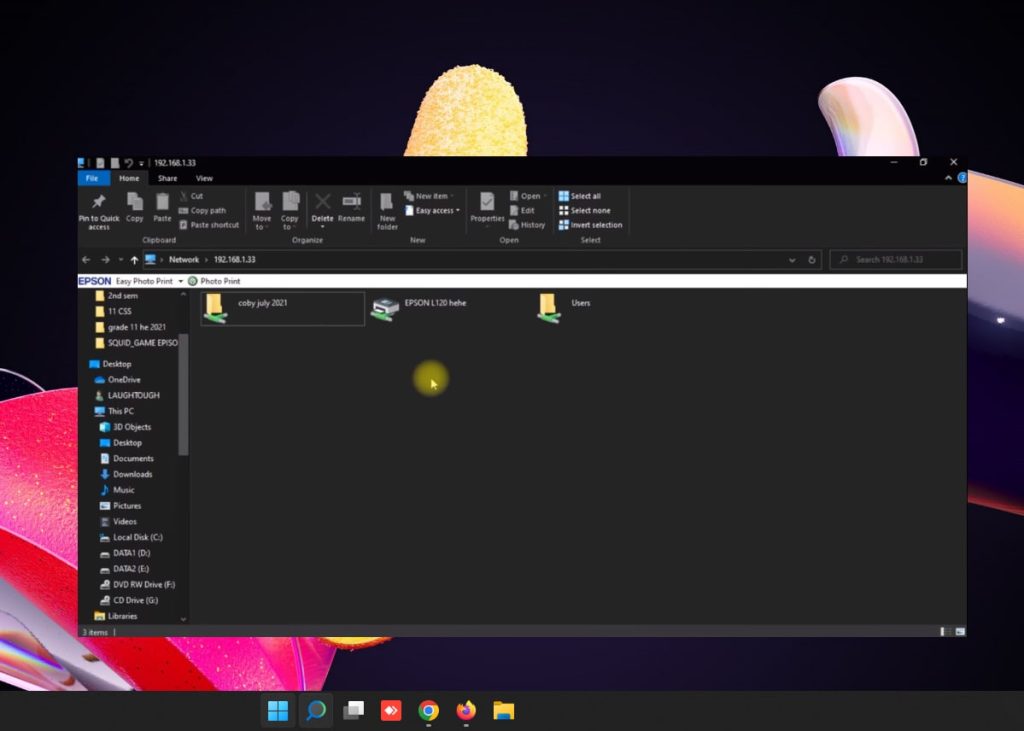
Task: Open Firefox from the taskbar
Action: coord(466,711)
